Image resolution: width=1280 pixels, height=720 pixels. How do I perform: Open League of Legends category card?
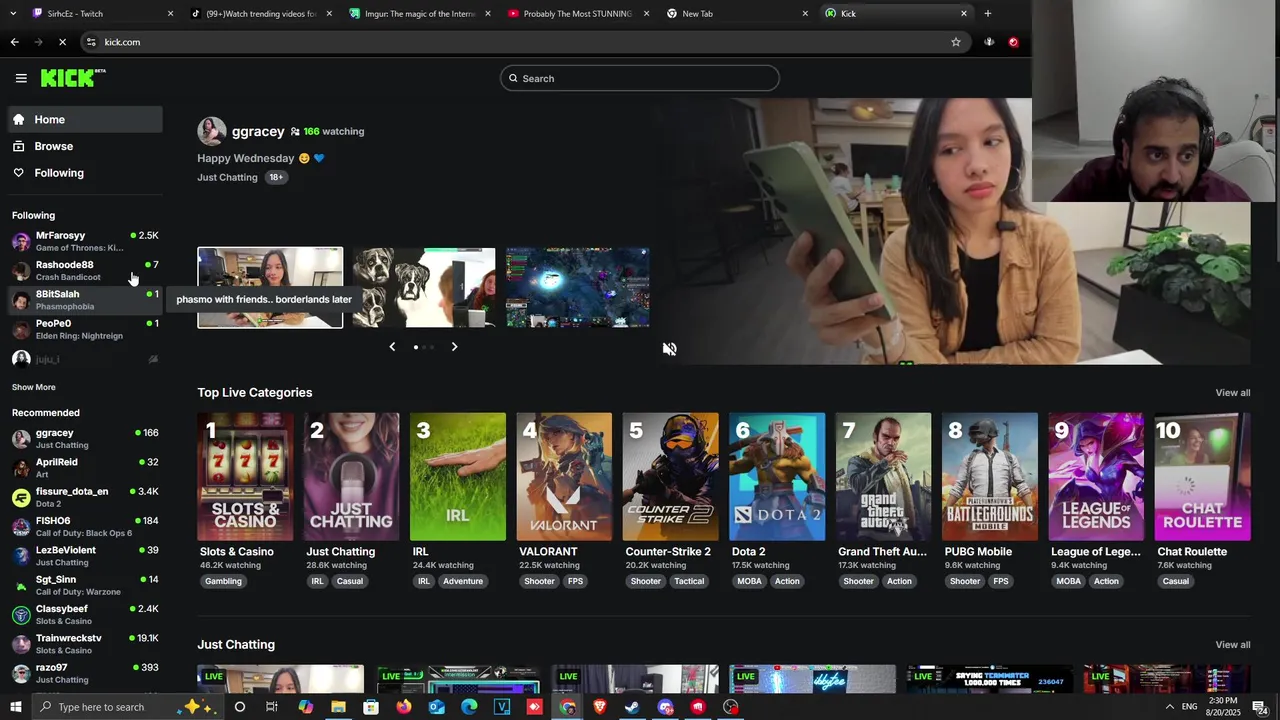[1096, 477]
